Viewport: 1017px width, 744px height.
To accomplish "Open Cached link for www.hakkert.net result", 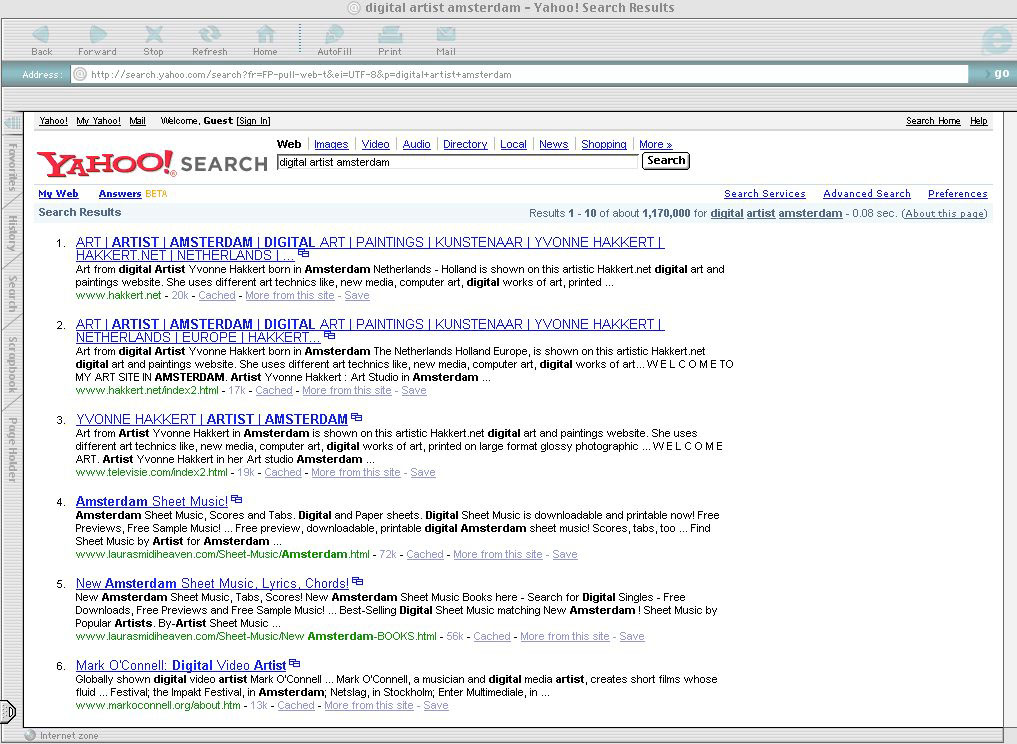I will (x=217, y=295).
